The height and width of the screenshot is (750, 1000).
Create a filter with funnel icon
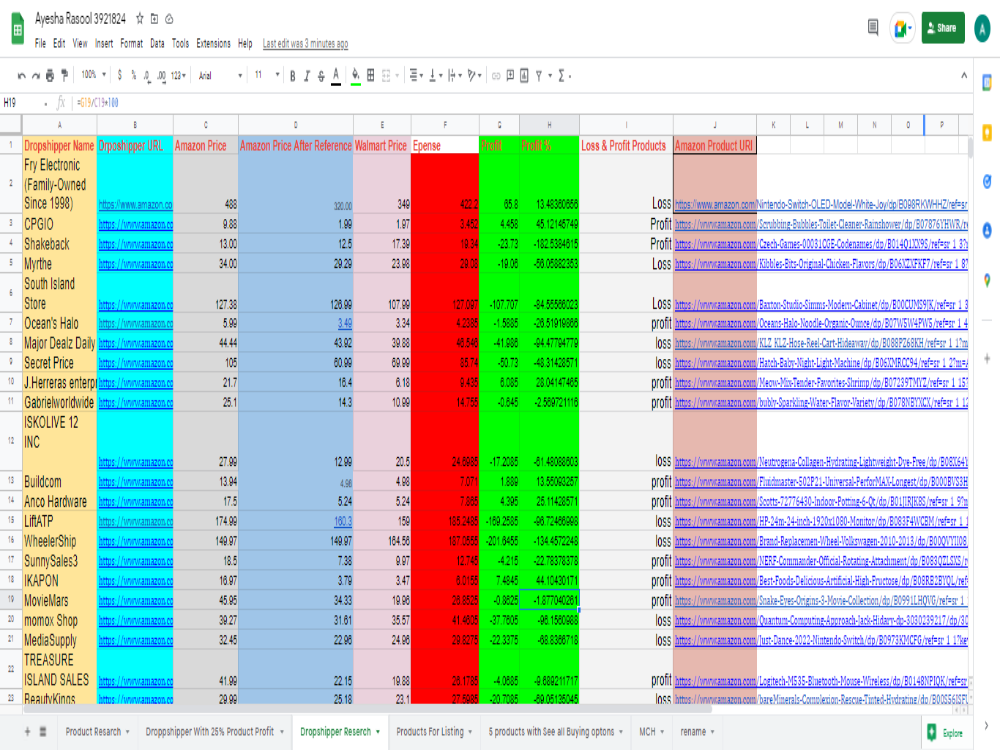[539, 76]
